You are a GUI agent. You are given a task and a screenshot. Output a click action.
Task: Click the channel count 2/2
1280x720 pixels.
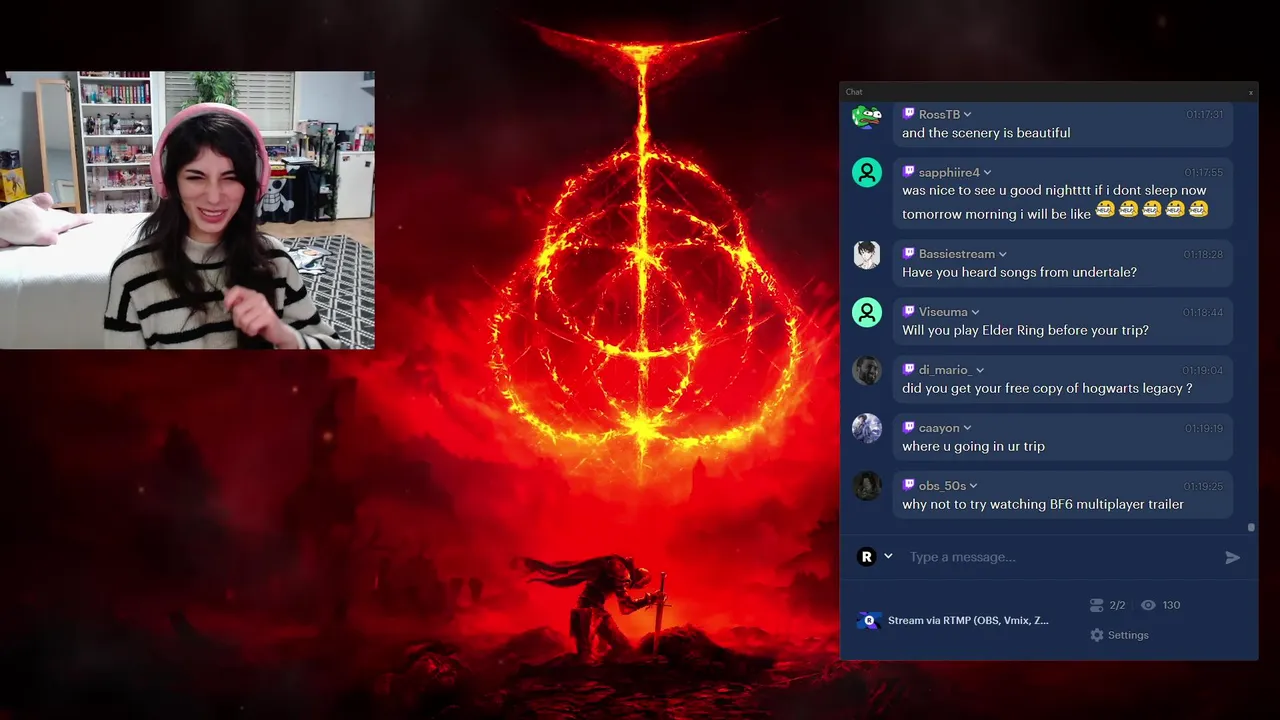pyautogui.click(x=1117, y=605)
